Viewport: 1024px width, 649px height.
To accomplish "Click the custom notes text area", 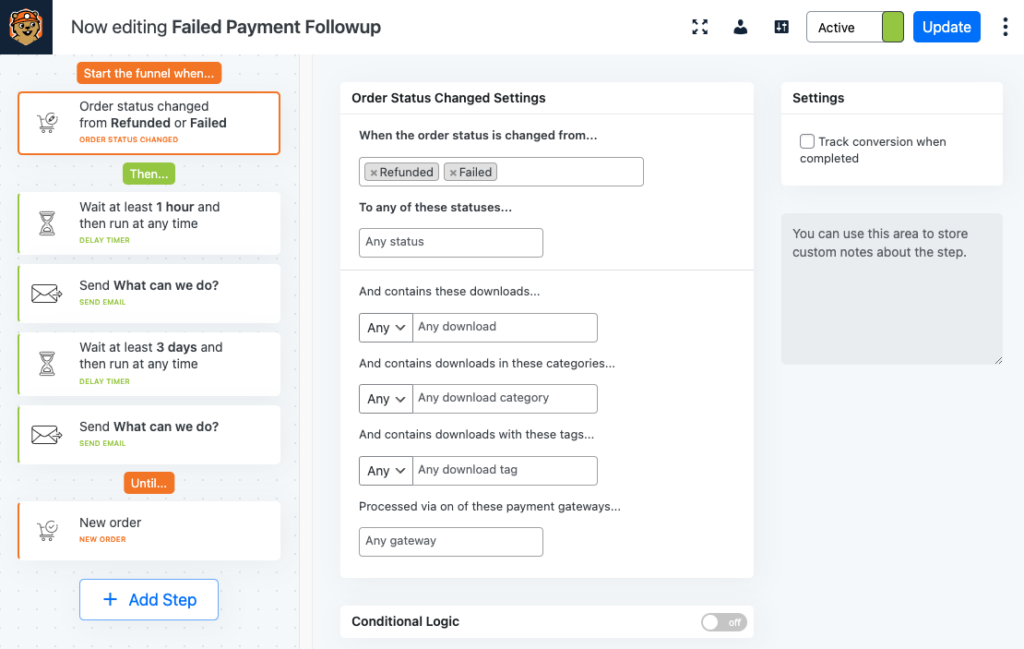I will click(891, 289).
